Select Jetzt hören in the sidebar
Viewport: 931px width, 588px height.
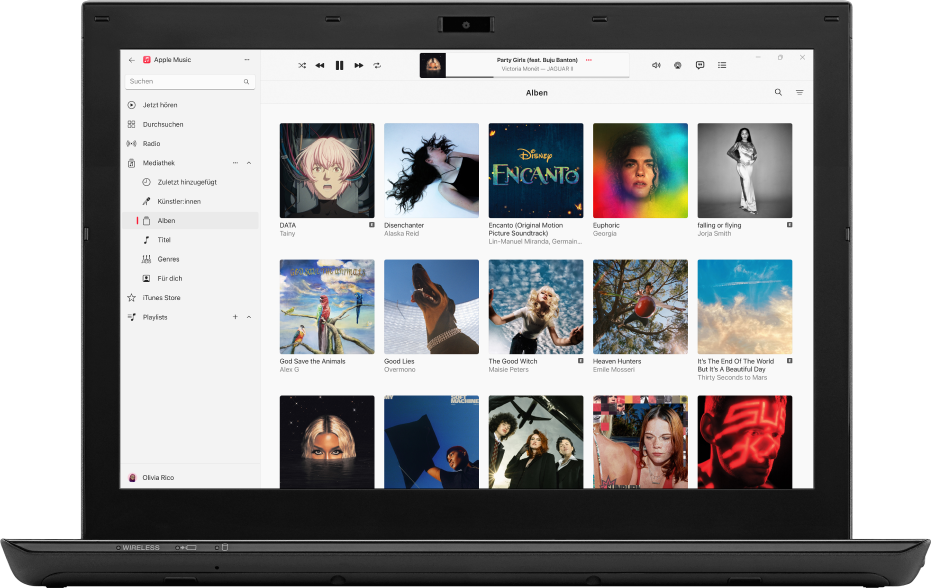coord(160,104)
